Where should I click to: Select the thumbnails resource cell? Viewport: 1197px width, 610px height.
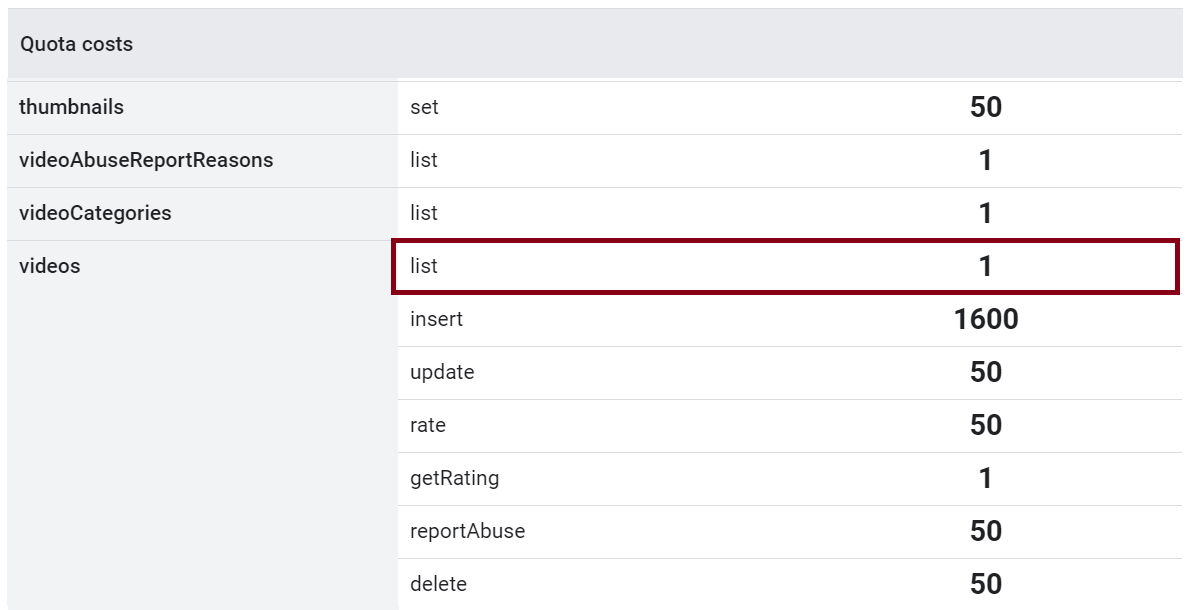click(71, 107)
